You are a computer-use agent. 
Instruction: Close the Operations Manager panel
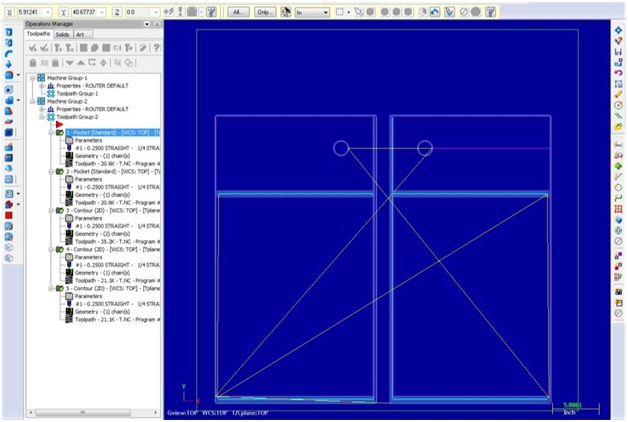tap(157, 24)
